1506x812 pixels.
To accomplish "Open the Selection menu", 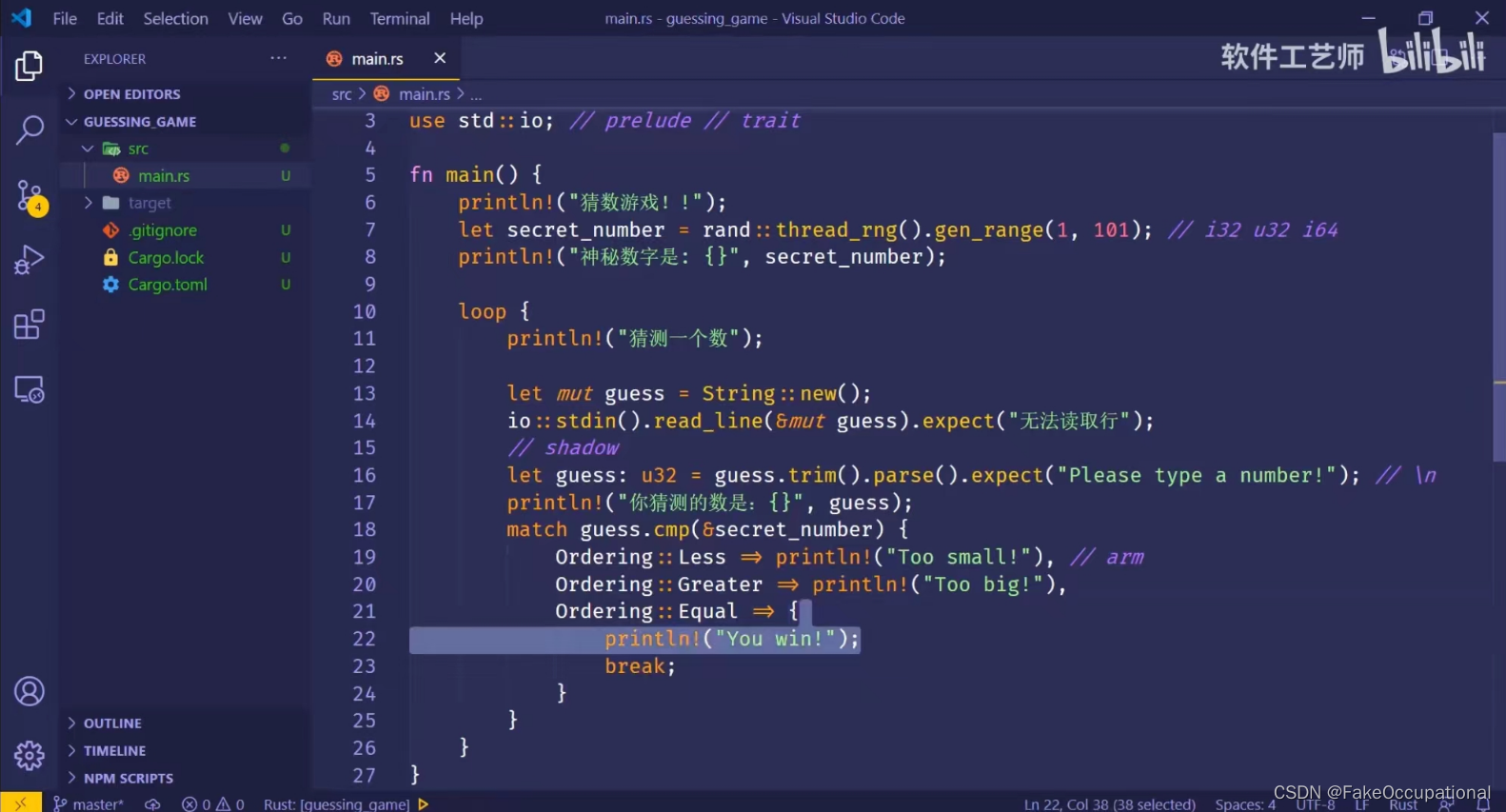I will click(x=176, y=18).
